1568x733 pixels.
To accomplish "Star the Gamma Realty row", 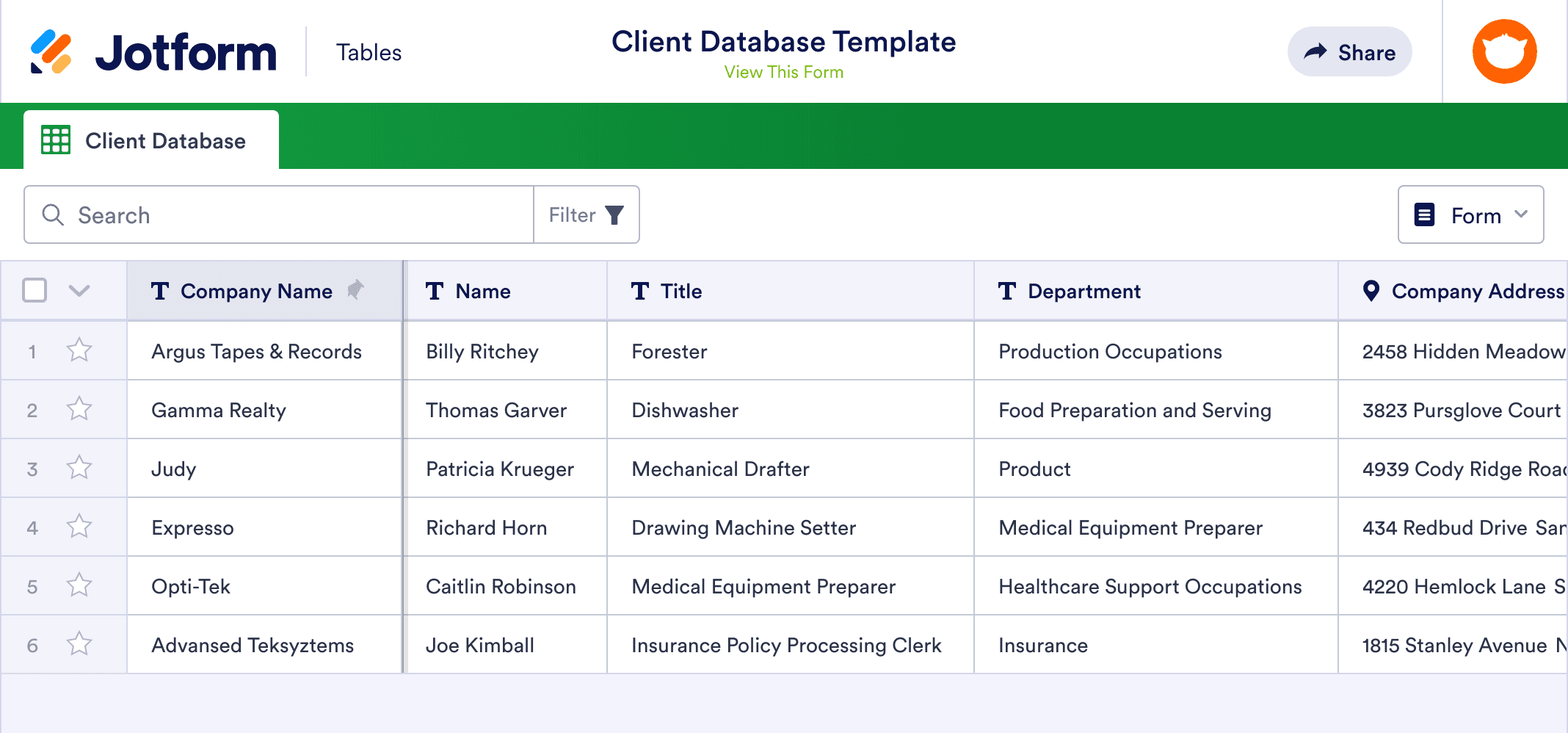I will tap(79, 409).
